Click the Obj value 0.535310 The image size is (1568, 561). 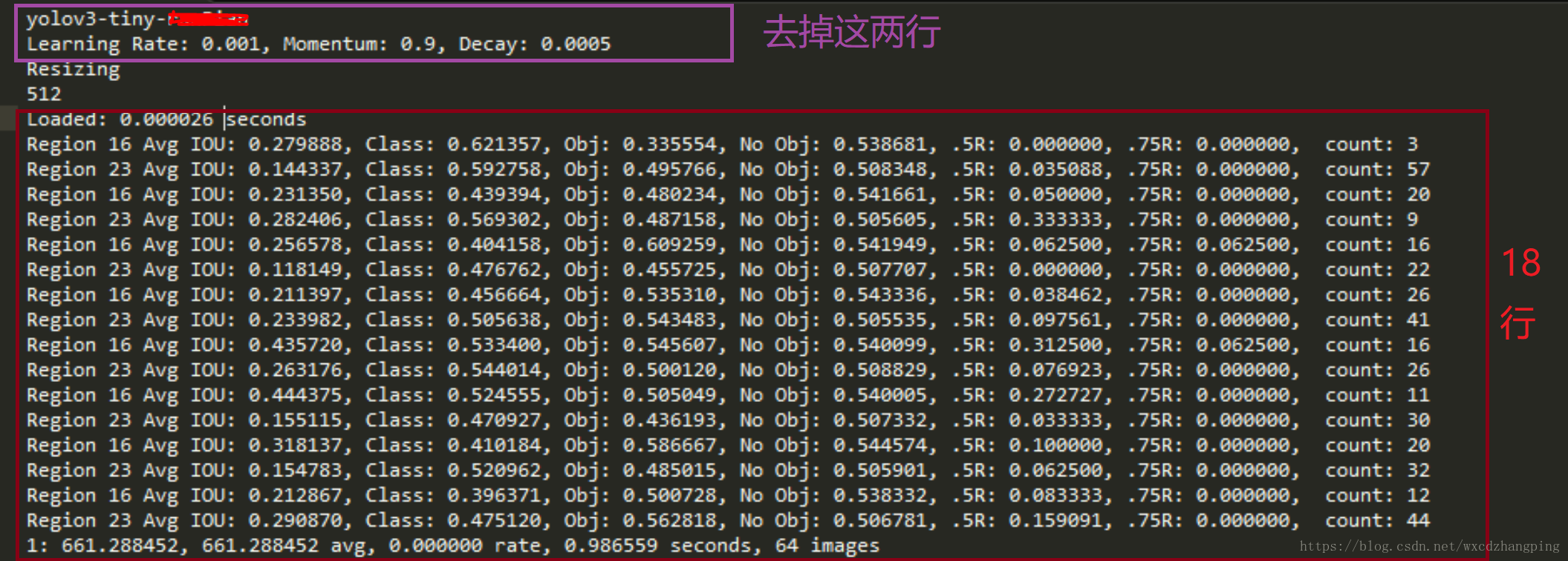669,295
